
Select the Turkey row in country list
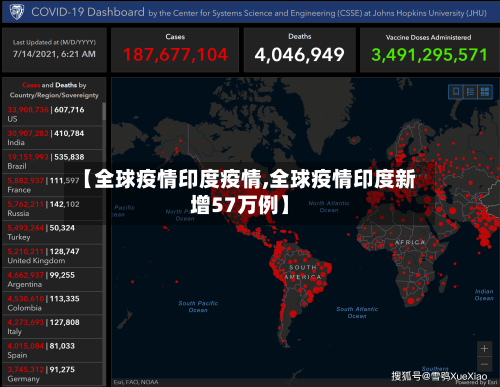coord(52,232)
